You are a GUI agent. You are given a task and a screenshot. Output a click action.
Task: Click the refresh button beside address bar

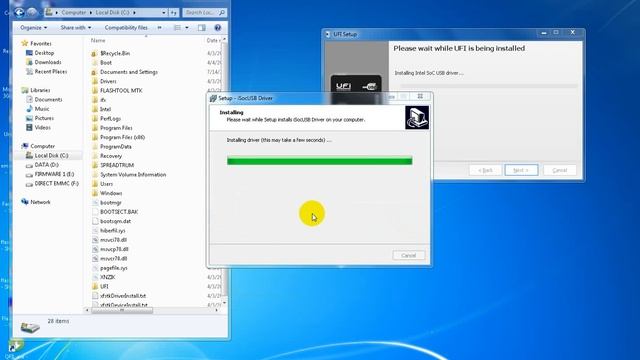173,13
